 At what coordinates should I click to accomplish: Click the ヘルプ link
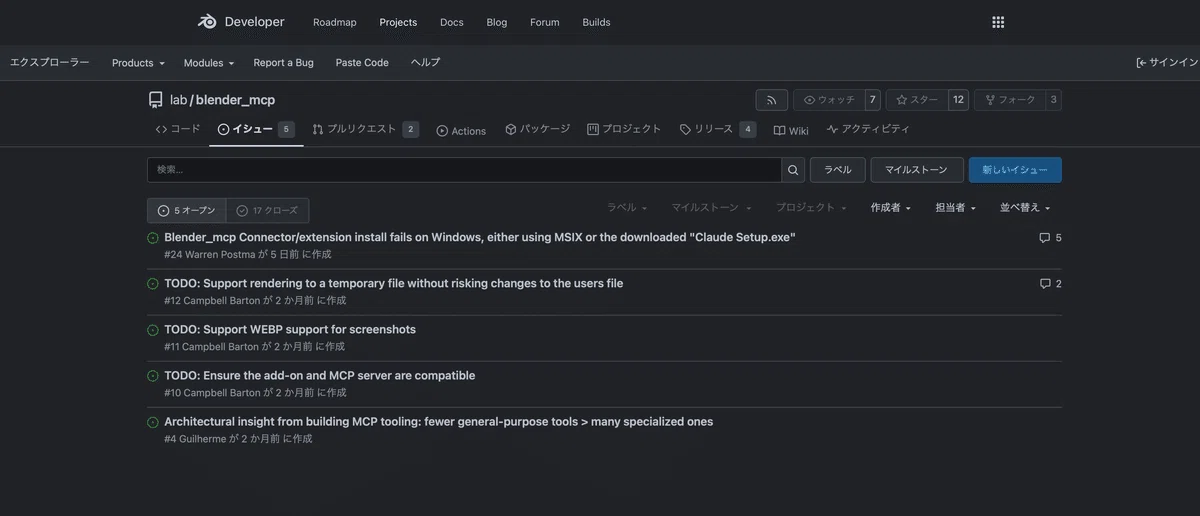point(425,62)
